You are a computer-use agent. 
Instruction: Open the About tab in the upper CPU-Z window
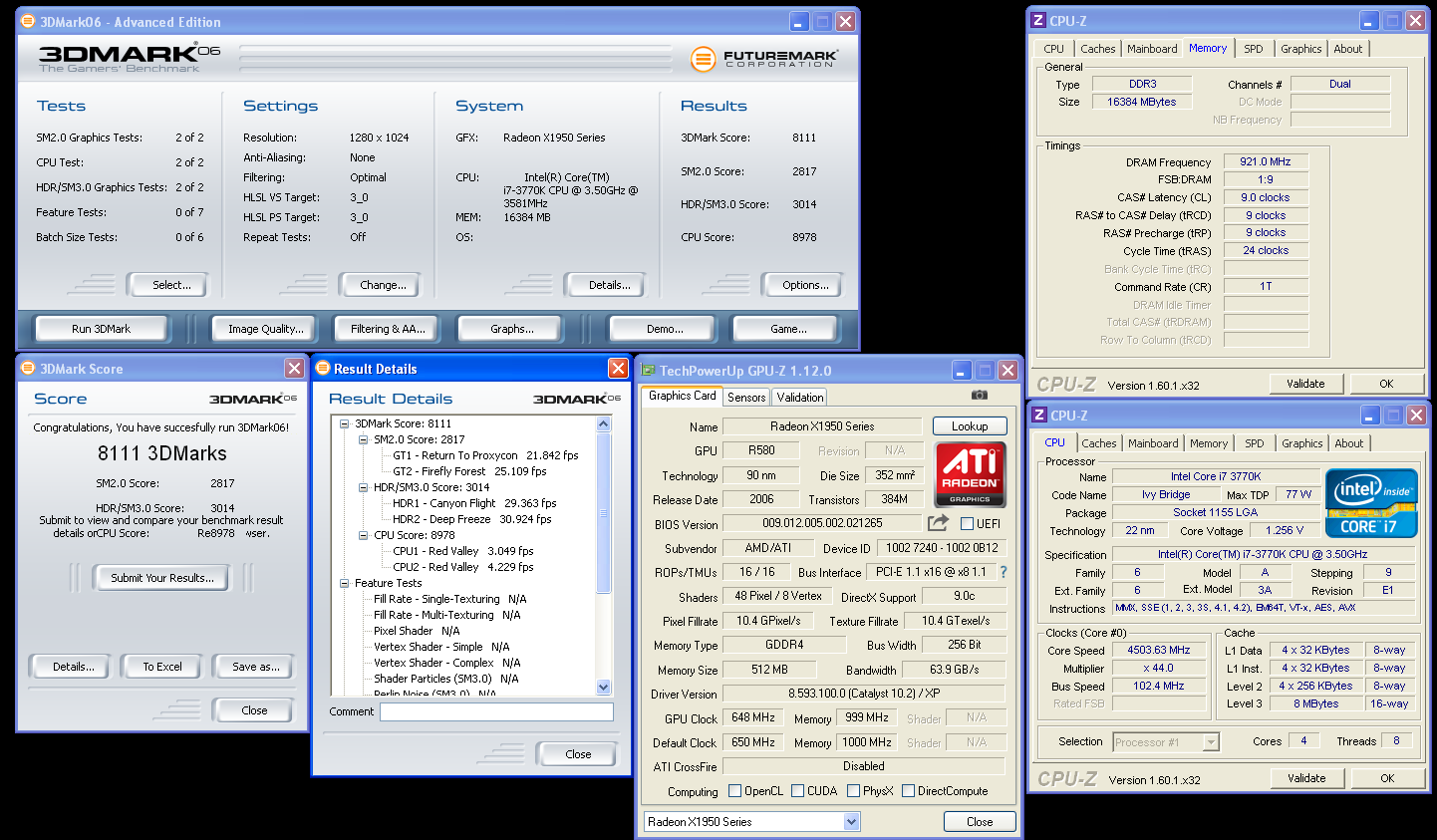pos(1348,49)
